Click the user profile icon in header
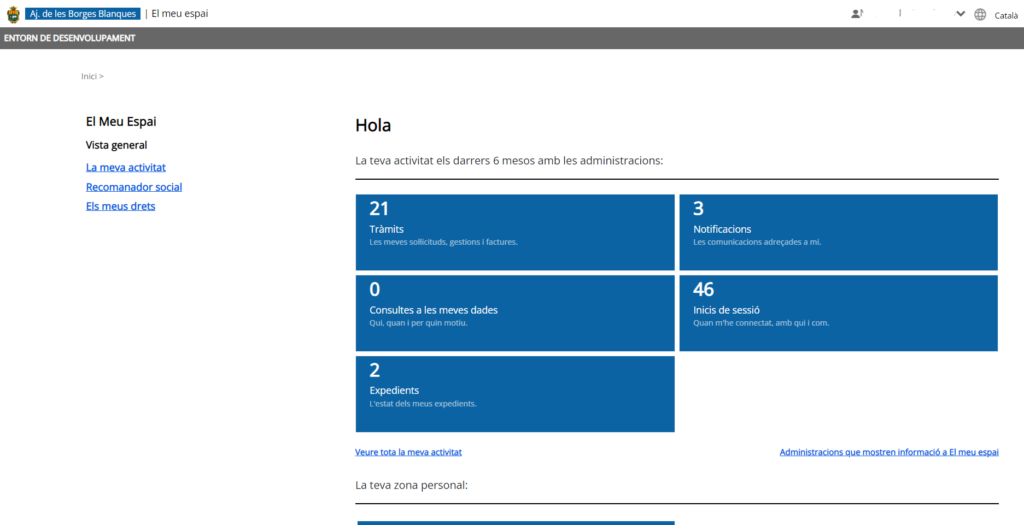Image resolution: width=1024 pixels, height=525 pixels. (857, 14)
